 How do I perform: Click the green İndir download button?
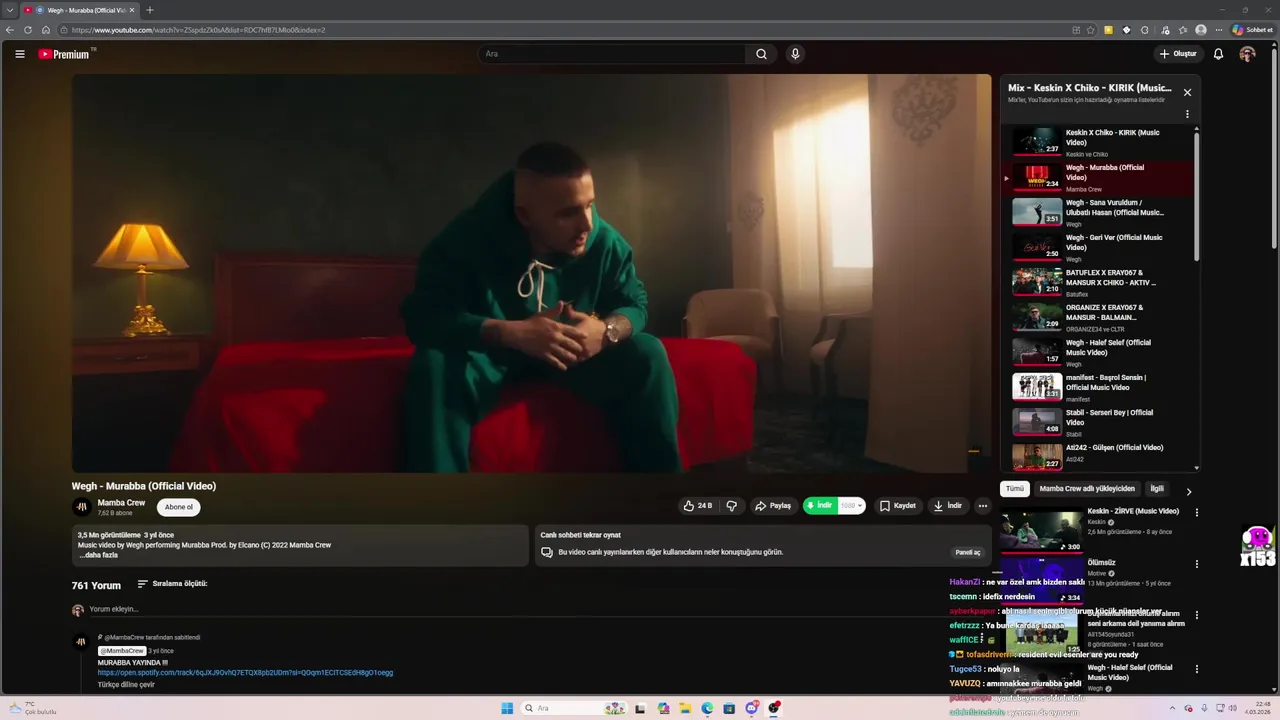[x=820, y=506]
